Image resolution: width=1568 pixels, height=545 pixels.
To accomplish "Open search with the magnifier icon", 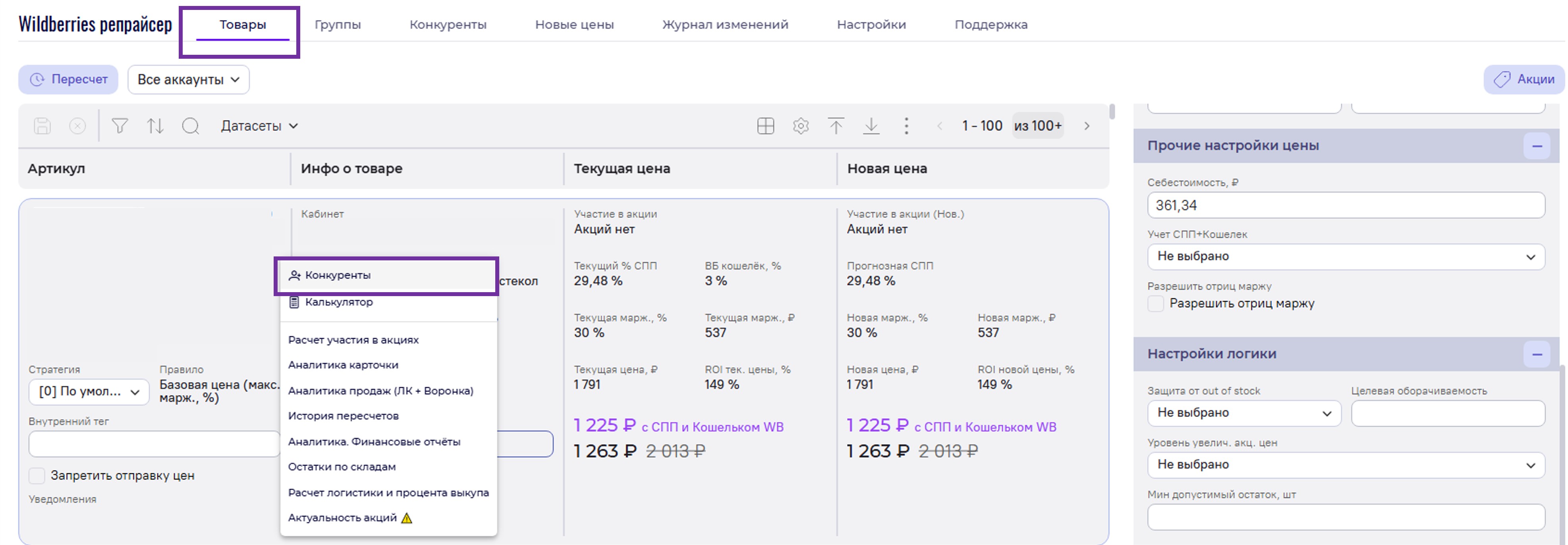I will click(191, 126).
